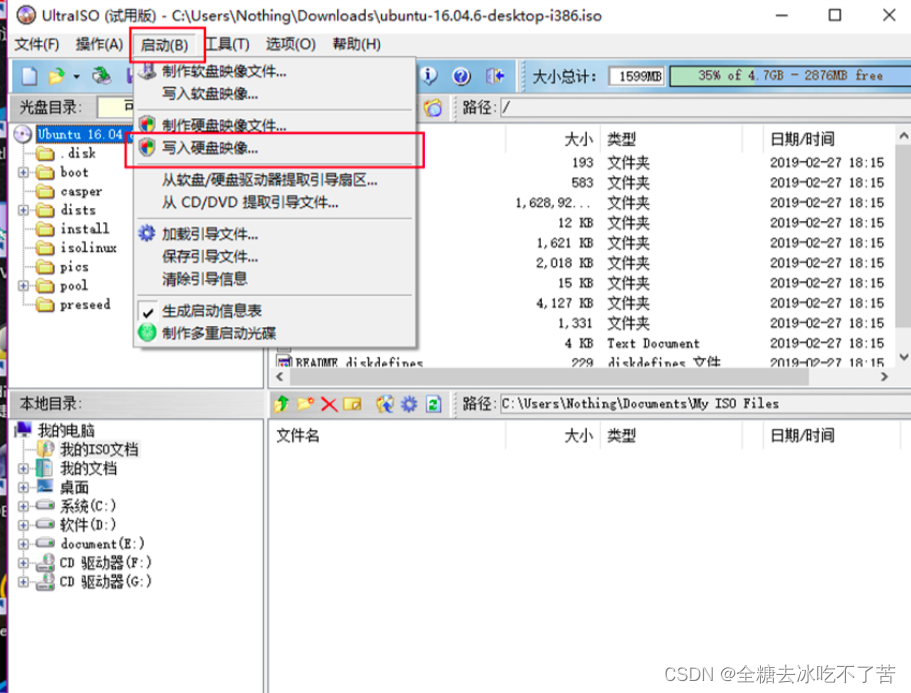This screenshot has height=693, width=911.
Task: Open the 工具(T) menu
Action: click(227, 45)
